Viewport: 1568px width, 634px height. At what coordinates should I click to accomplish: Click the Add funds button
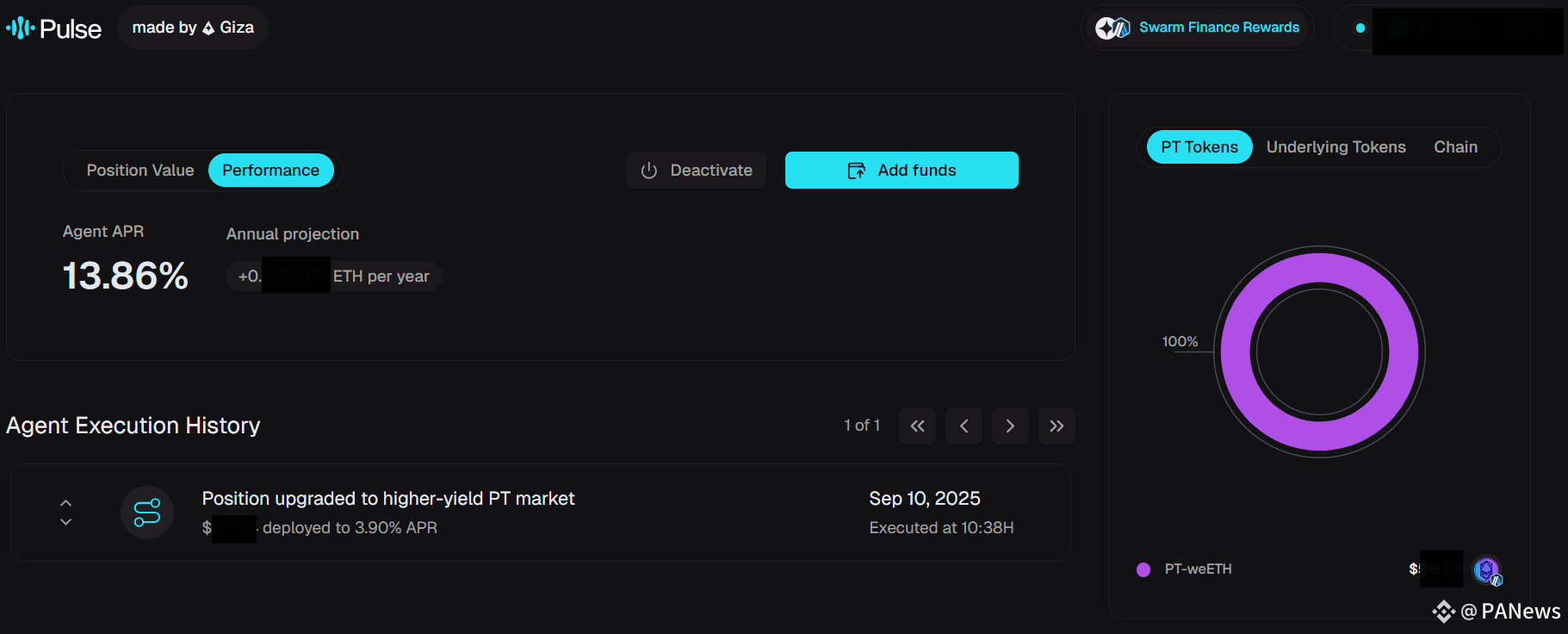pyautogui.click(x=902, y=171)
